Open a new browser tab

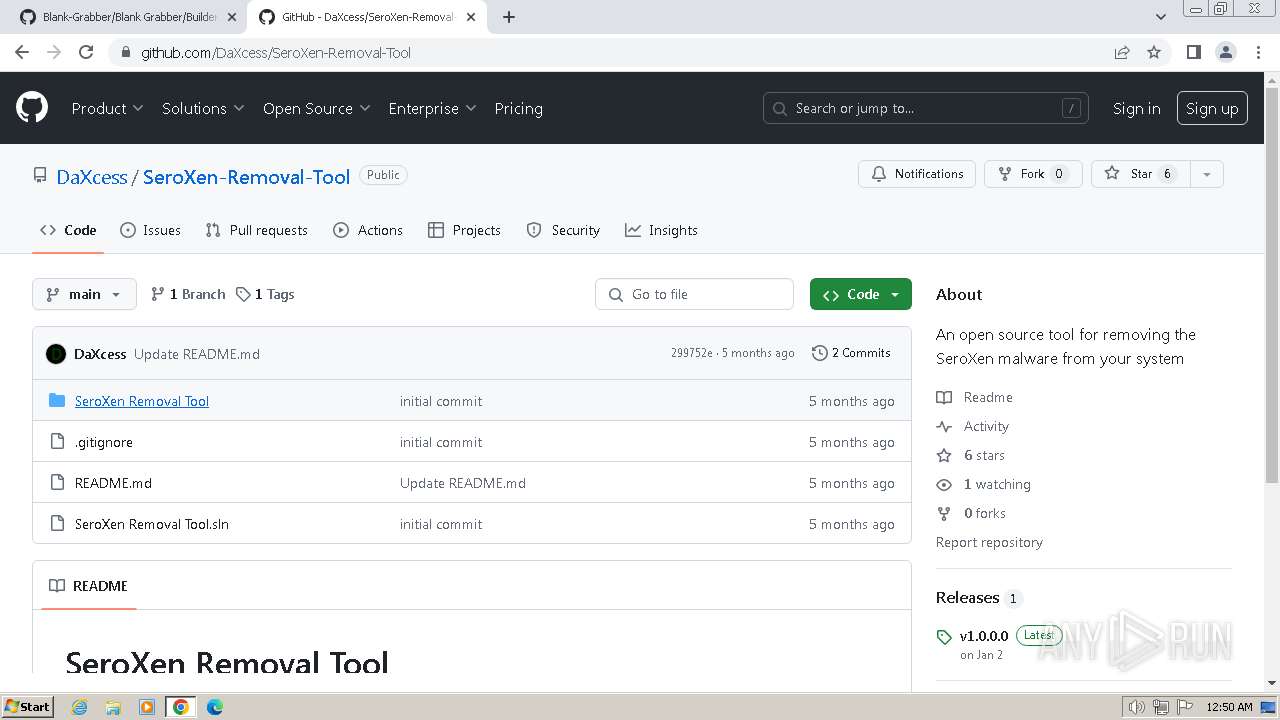[508, 17]
